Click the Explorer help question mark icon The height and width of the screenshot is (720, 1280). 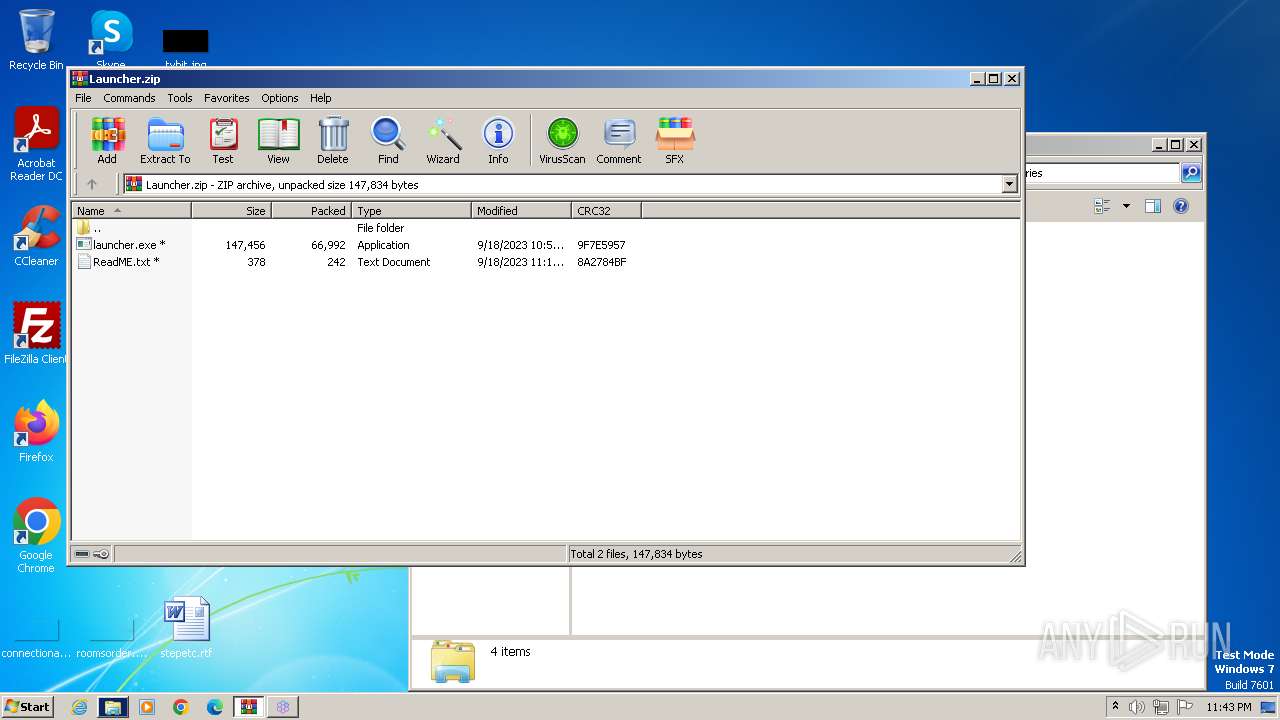click(x=1181, y=206)
